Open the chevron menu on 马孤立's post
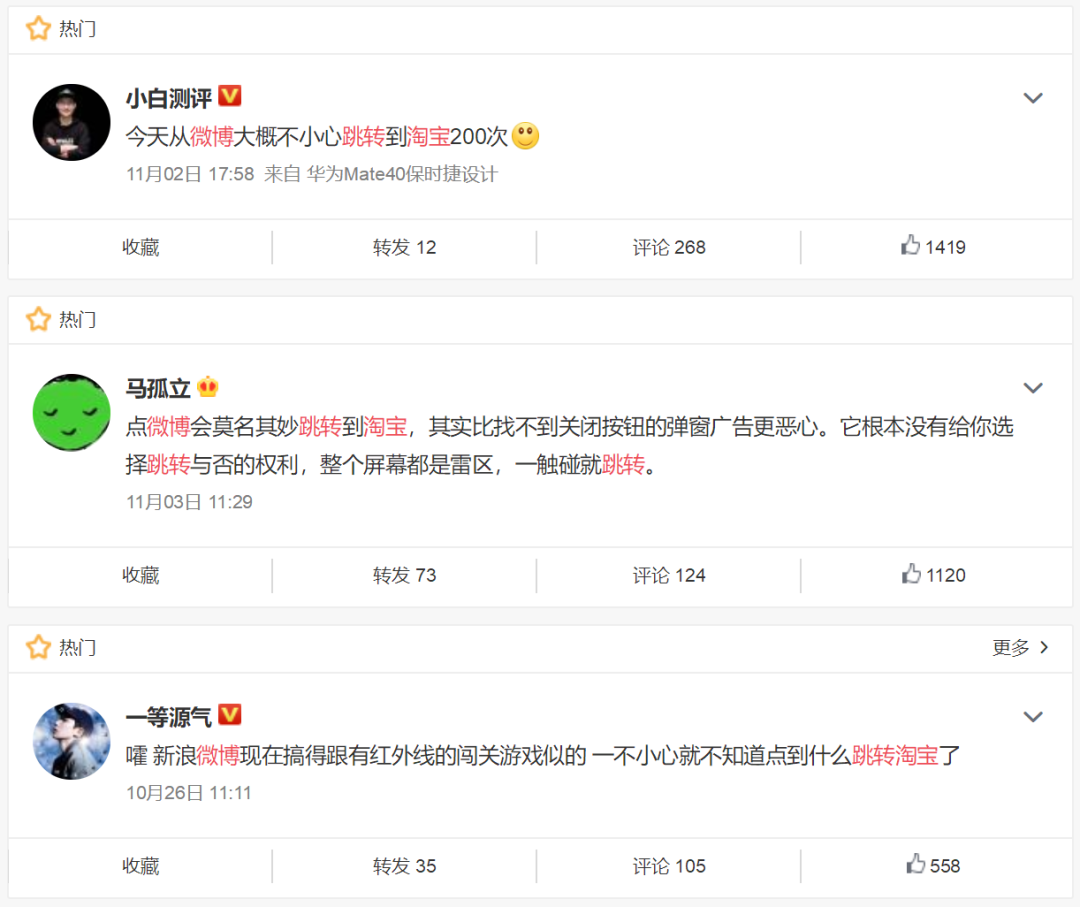The height and width of the screenshot is (907, 1080). tap(1032, 388)
